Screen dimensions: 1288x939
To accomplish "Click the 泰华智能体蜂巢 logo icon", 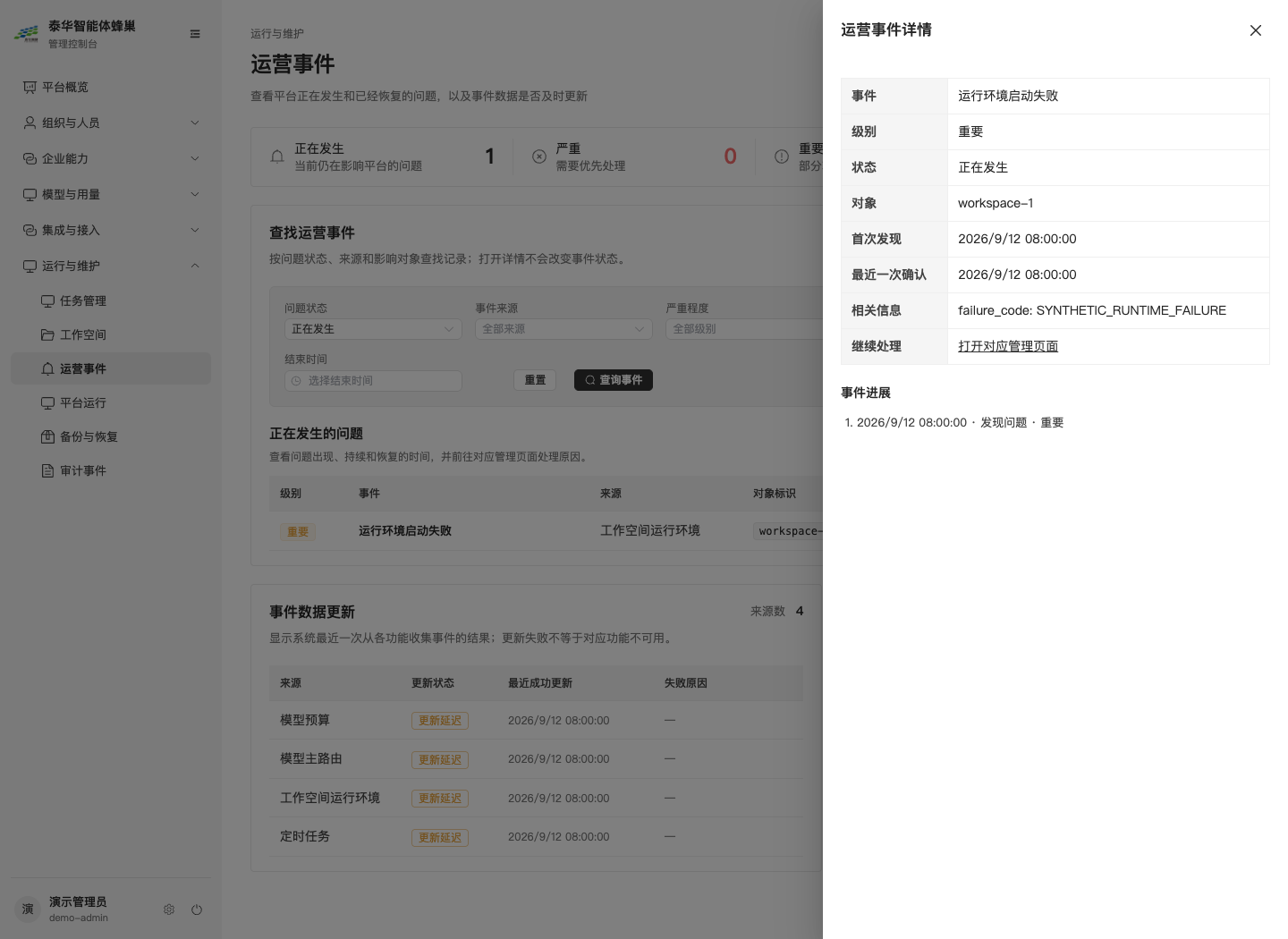I will tap(26, 34).
